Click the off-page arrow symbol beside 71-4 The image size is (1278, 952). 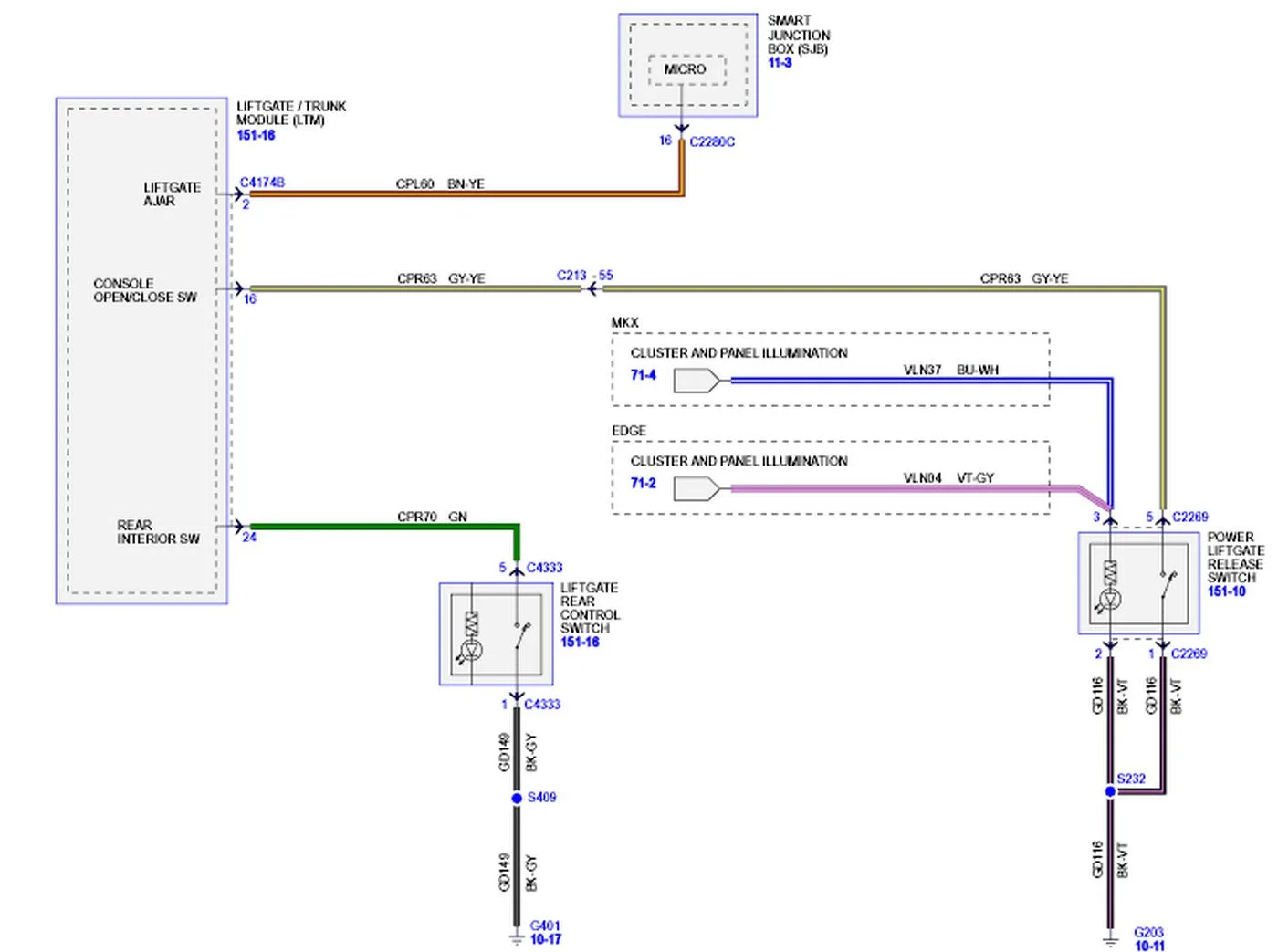click(x=697, y=381)
